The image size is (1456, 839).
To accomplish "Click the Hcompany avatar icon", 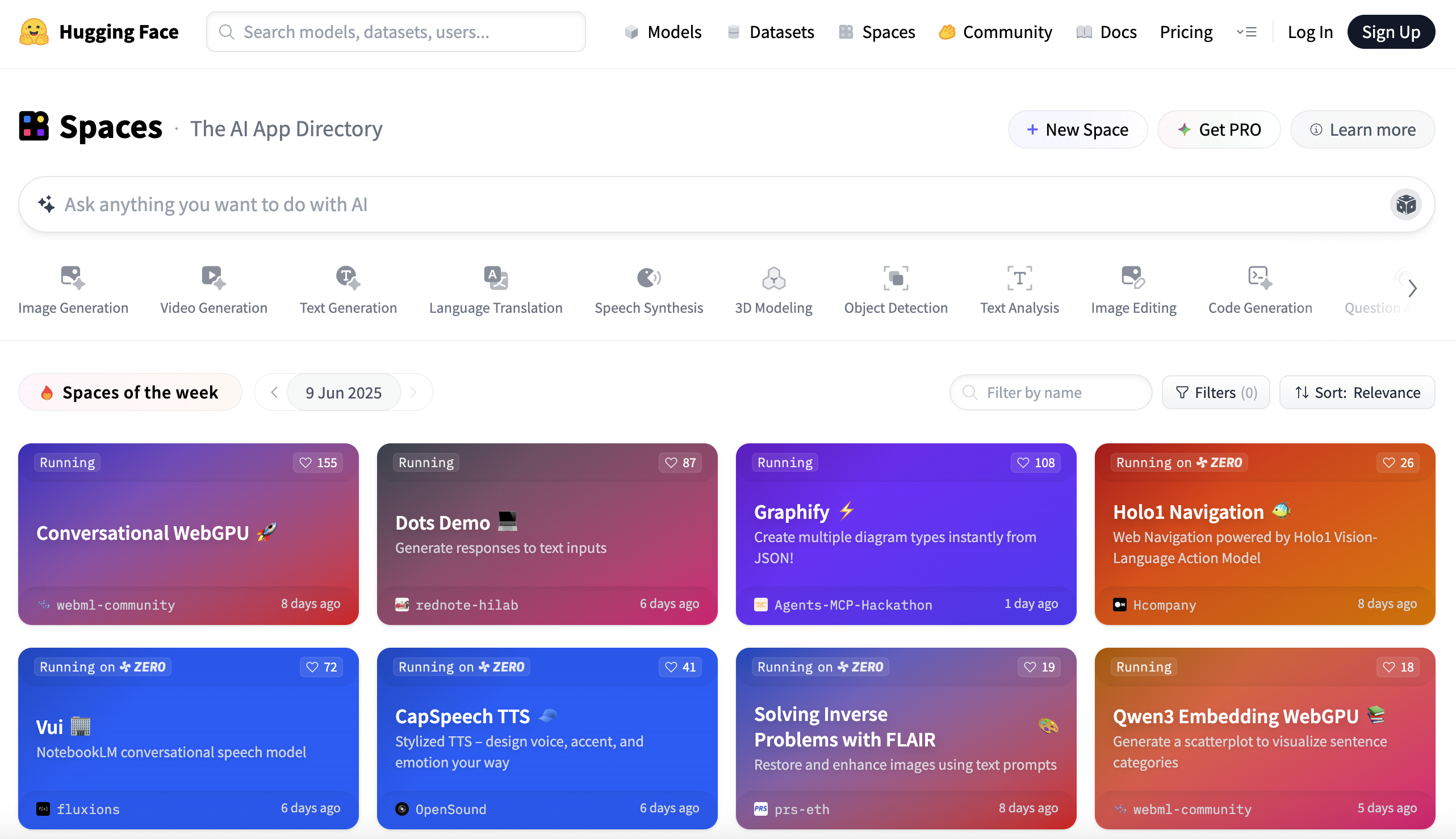I will click(x=1119, y=605).
